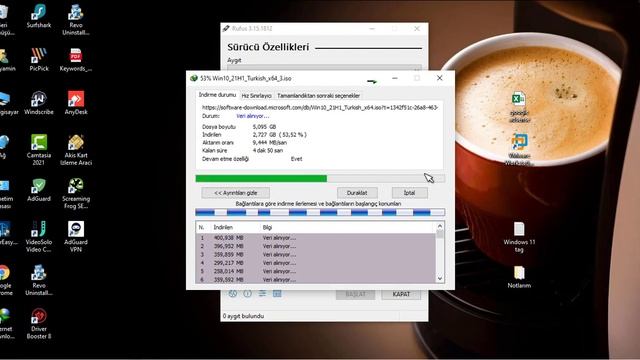Viewport: 640px width, 360px height.
Task: Show the Rufus log icon
Action: click(x=277, y=294)
